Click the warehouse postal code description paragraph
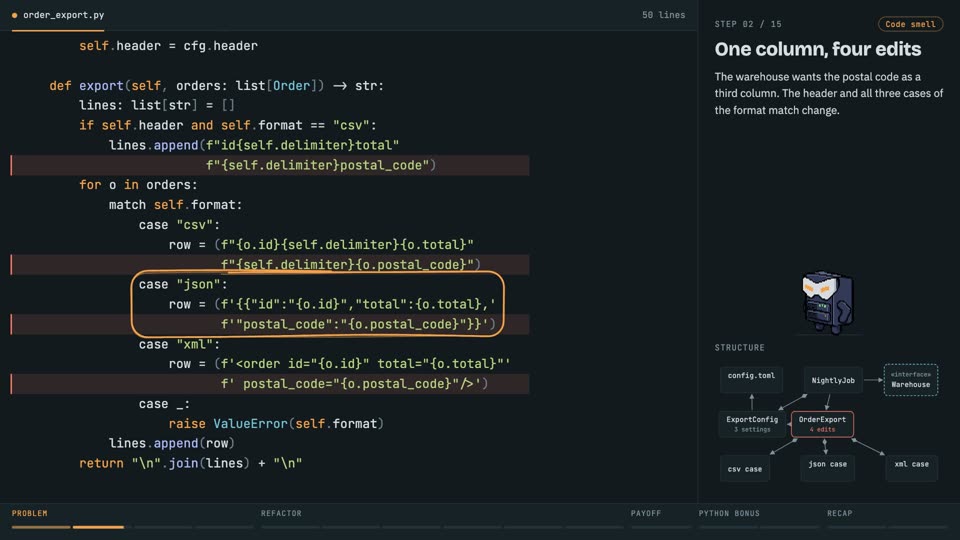960x540 pixels. click(829, 94)
